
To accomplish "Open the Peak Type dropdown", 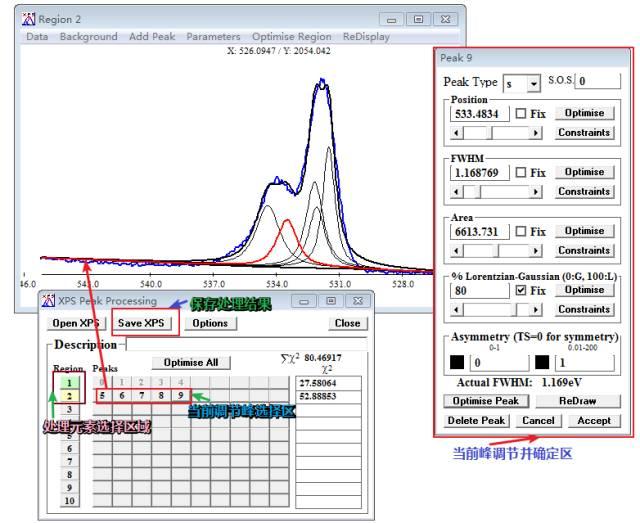I will click(x=533, y=84).
